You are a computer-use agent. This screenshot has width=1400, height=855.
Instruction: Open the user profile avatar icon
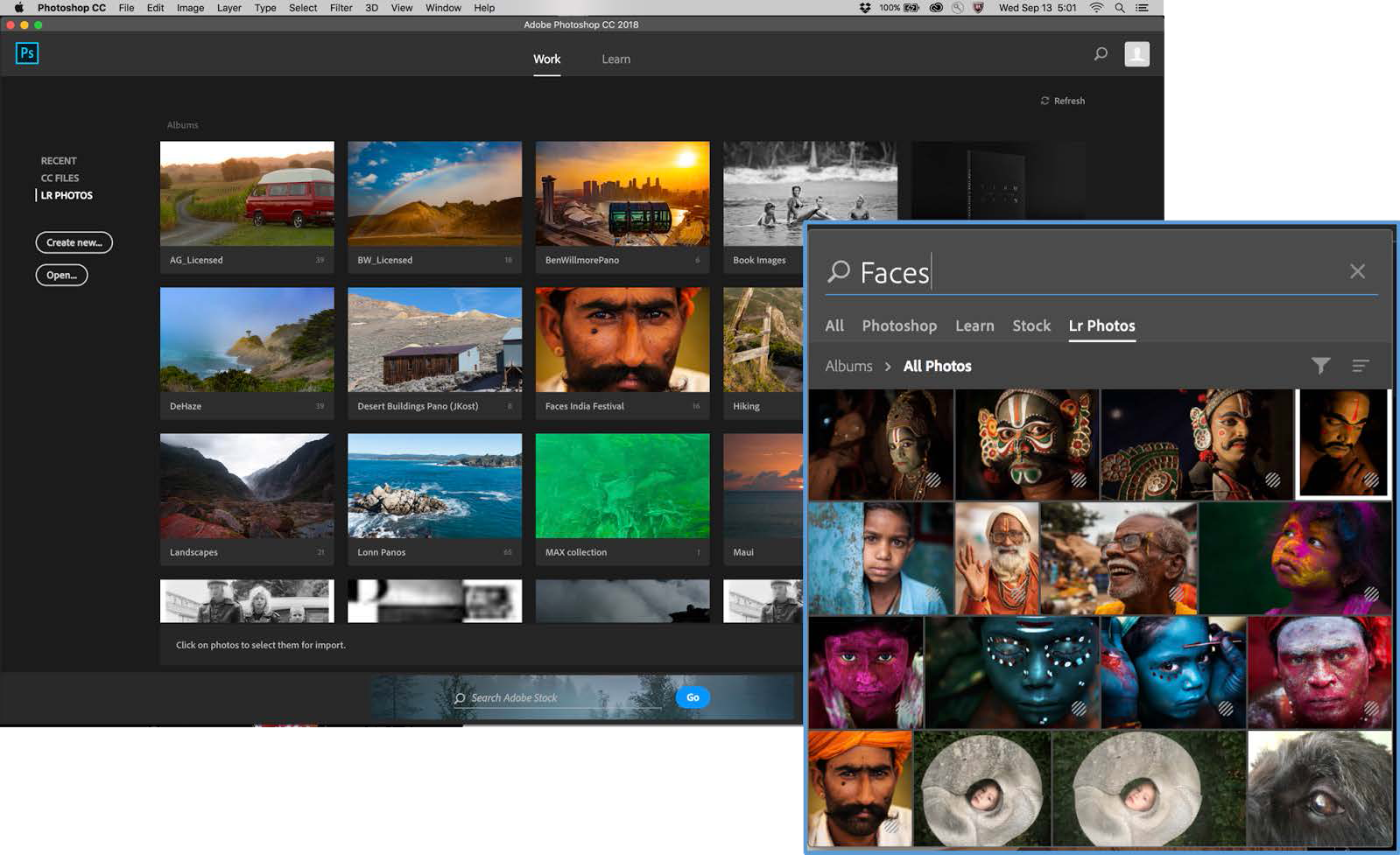[1136, 54]
